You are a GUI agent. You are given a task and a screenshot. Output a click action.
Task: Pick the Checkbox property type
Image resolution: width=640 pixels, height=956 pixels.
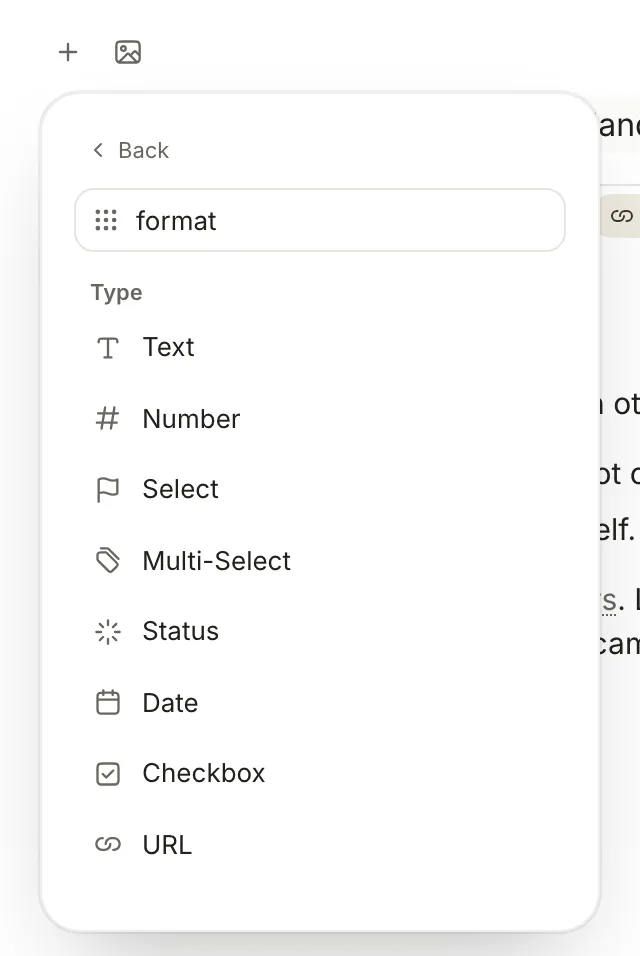pyautogui.click(x=320, y=774)
